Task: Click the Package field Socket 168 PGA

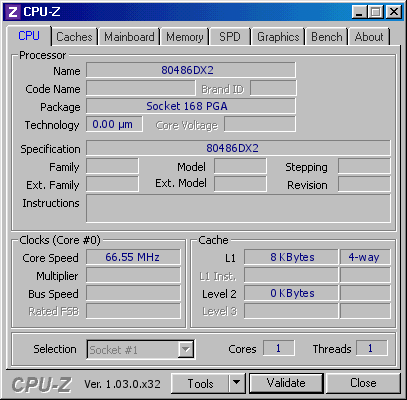Action: tap(191, 106)
